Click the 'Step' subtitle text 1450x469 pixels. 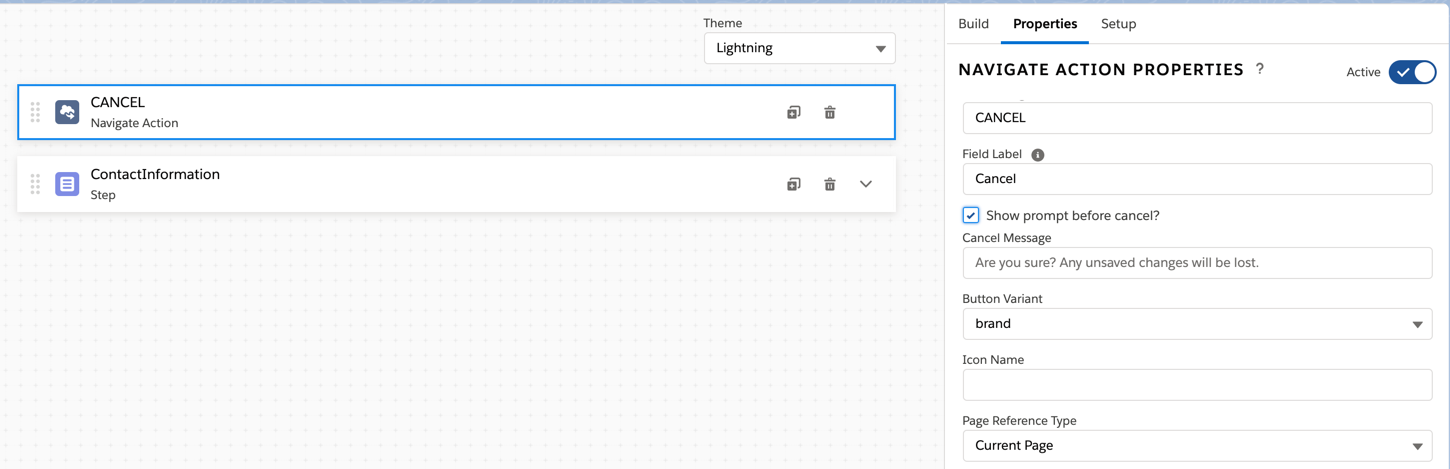point(103,195)
